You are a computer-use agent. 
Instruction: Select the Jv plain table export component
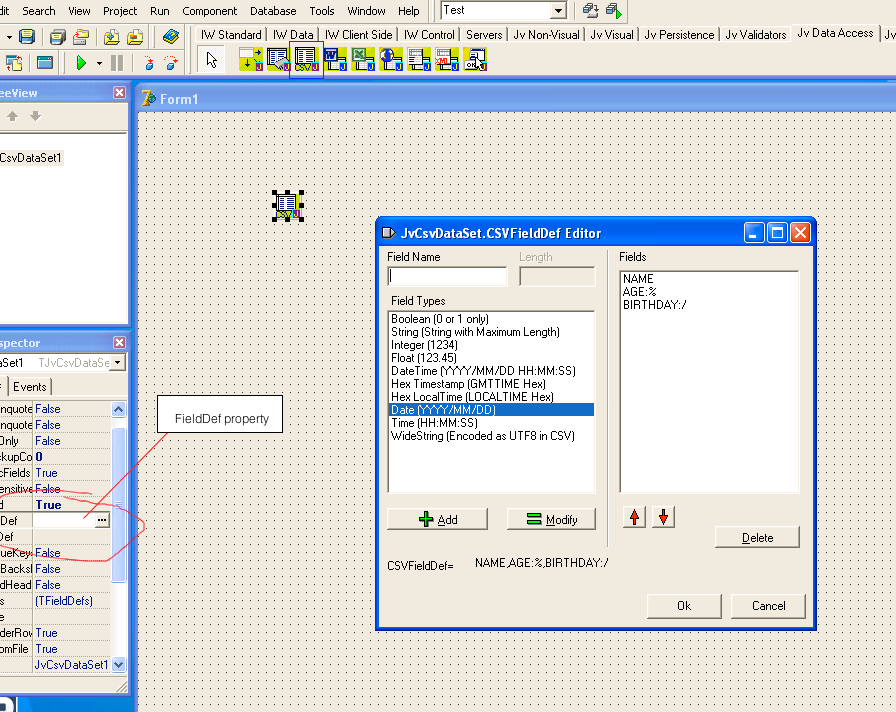point(419,59)
